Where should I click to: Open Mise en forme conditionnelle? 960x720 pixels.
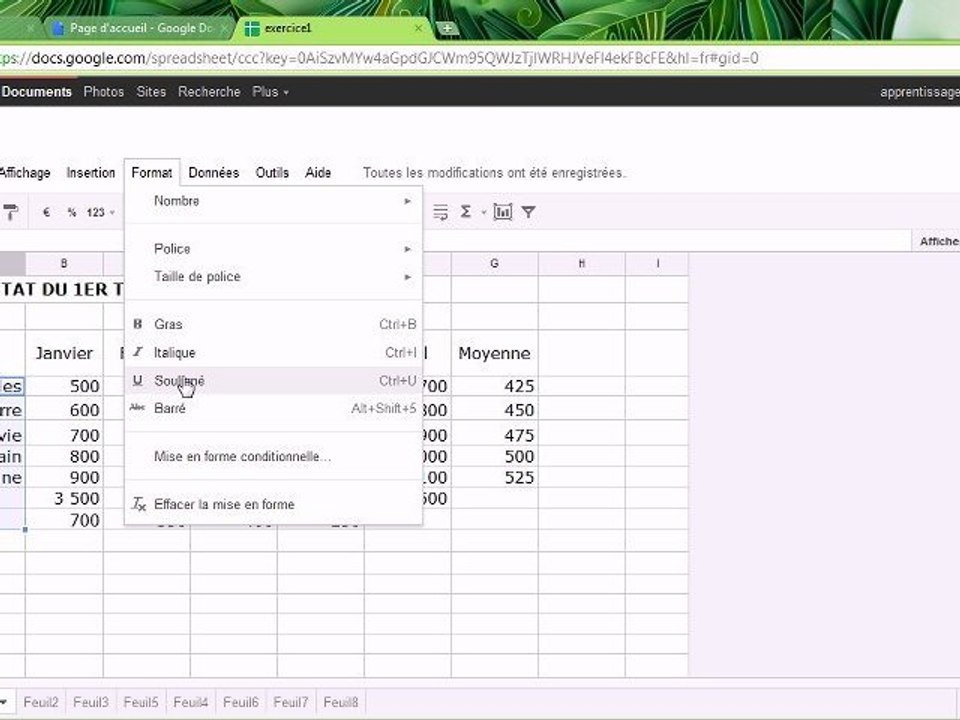click(x=274, y=457)
